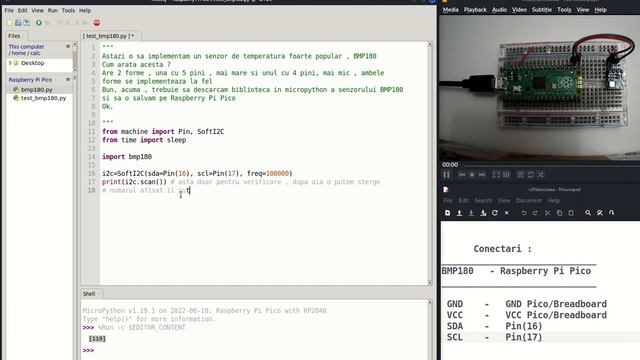Click Mousepad save-as icon
The width and height of the screenshot is (640, 360).
(x=483, y=213)
